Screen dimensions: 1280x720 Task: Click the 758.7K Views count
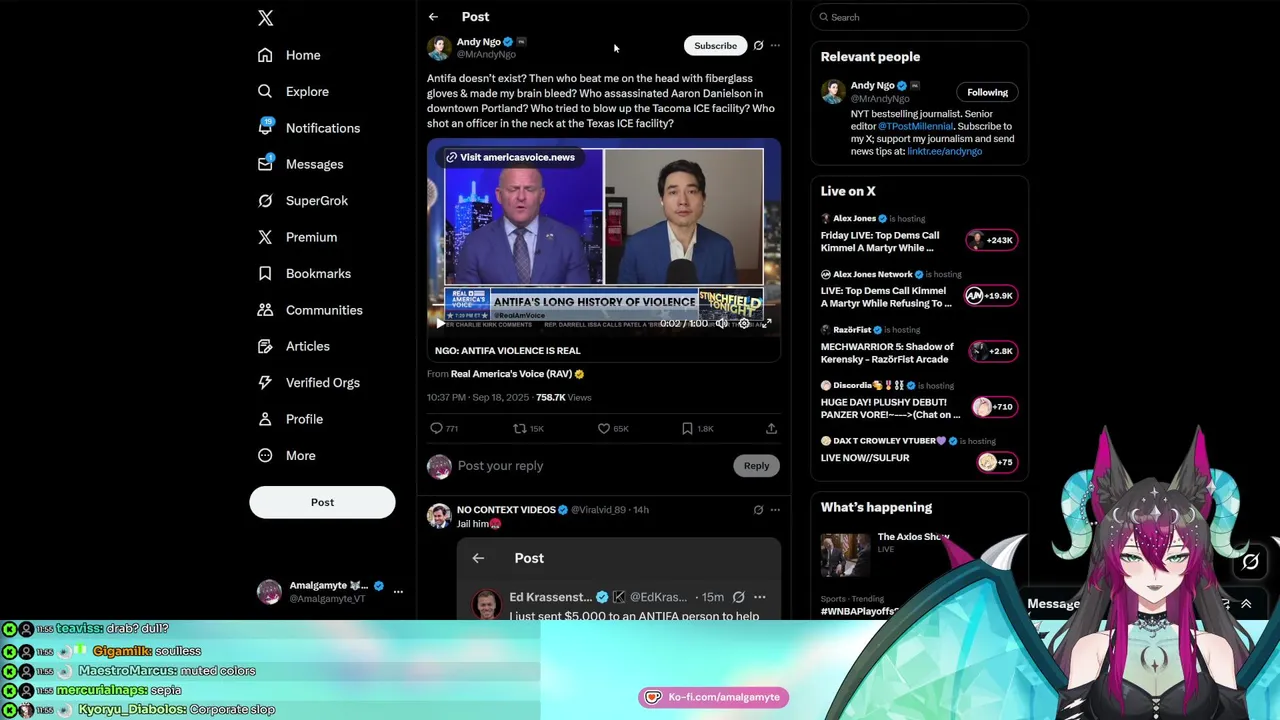563,397
